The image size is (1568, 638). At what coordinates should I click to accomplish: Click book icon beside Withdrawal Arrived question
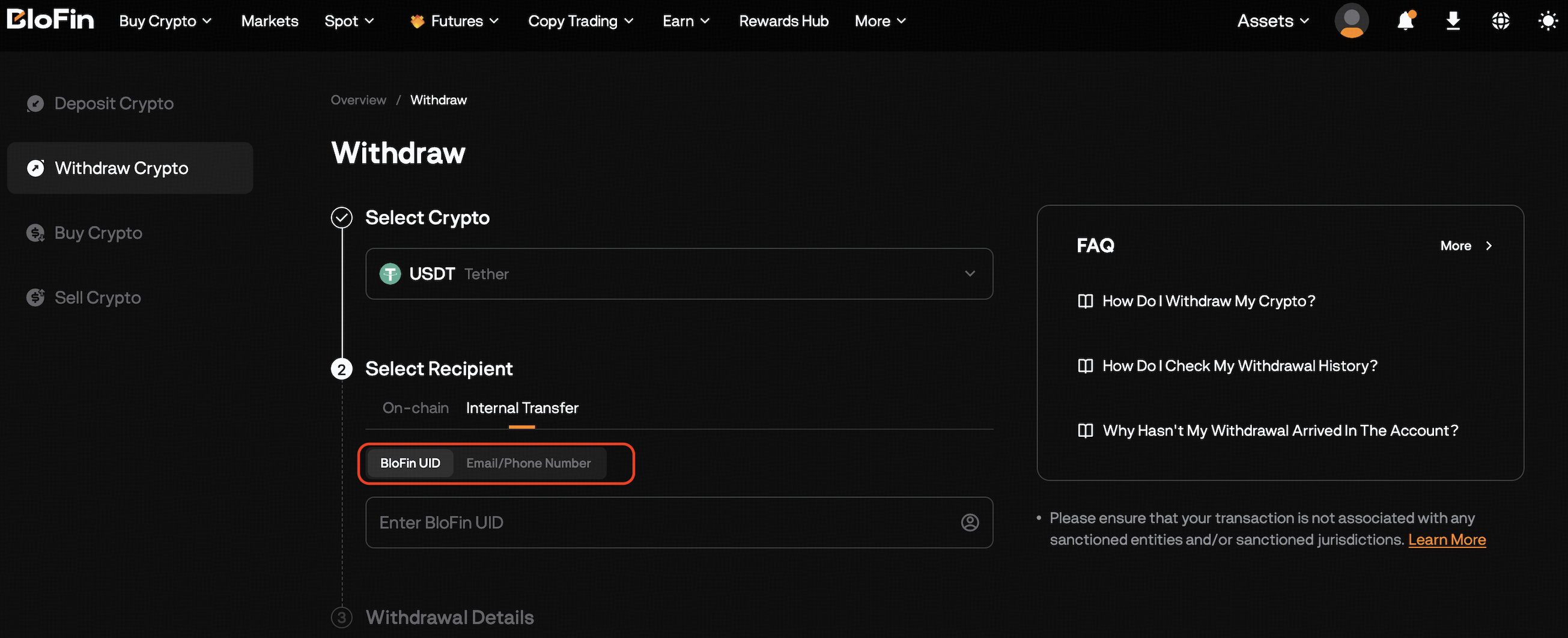click(x=1086, y=431)
